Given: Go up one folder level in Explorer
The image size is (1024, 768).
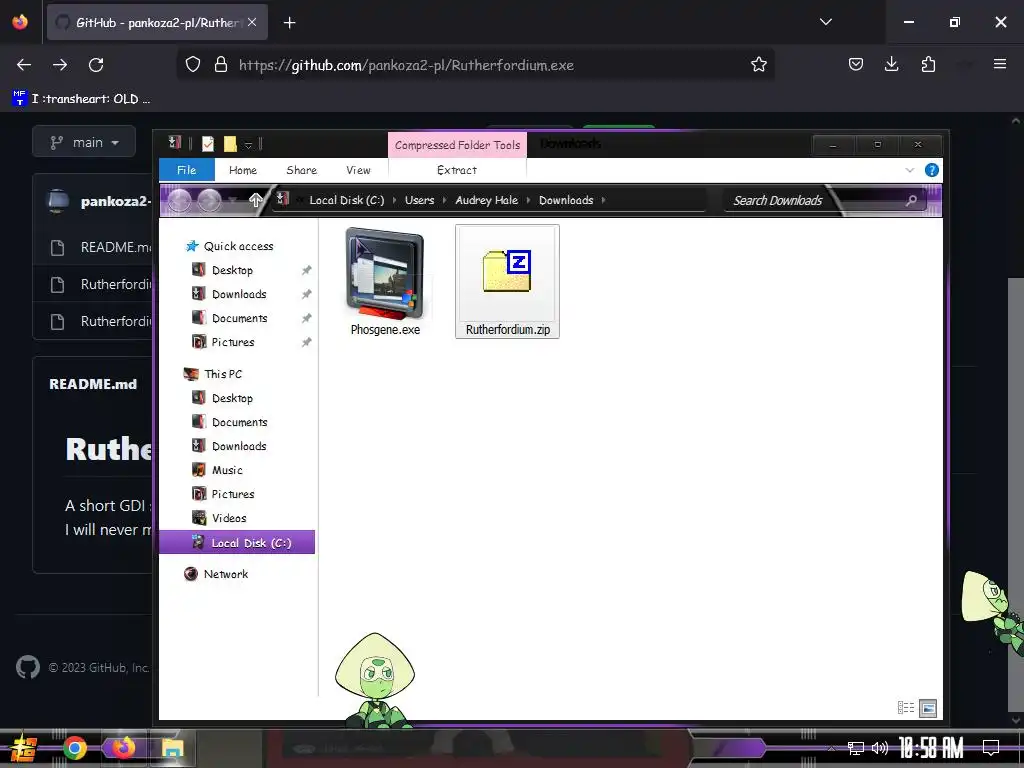Looking at the screenshot, I should [255, 200].
